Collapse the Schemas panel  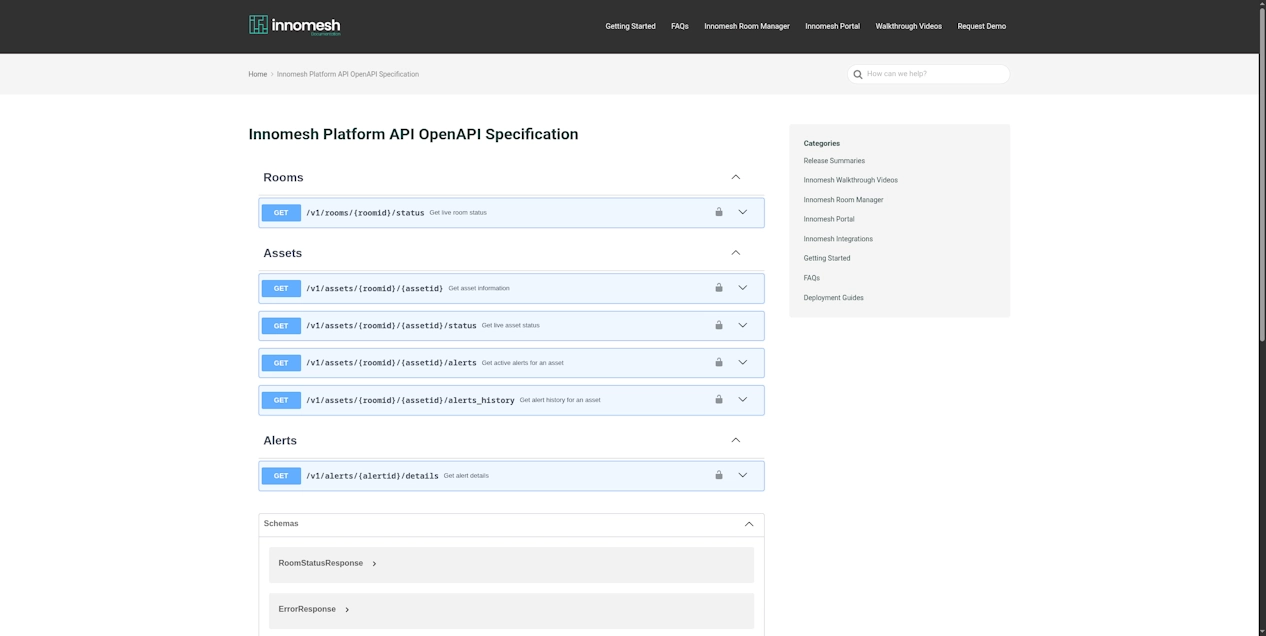pos(749,524)
